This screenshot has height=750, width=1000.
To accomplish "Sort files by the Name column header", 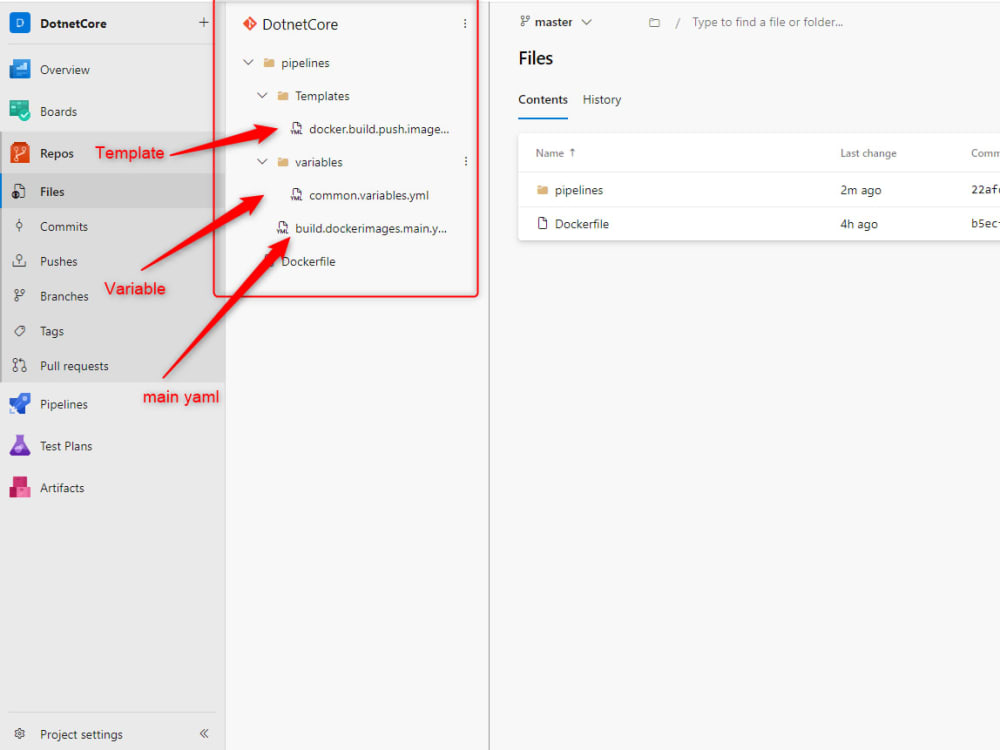I will 553,153.
